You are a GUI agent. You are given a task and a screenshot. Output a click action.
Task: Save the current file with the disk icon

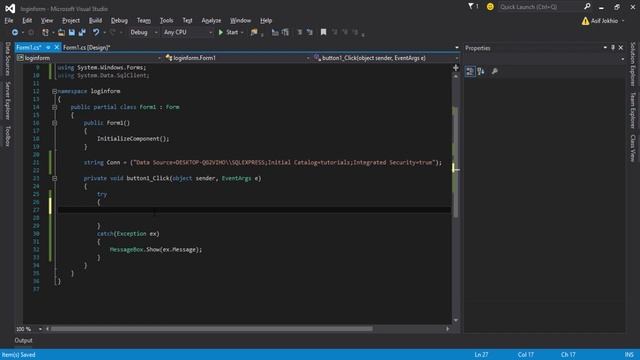point(72,32)
